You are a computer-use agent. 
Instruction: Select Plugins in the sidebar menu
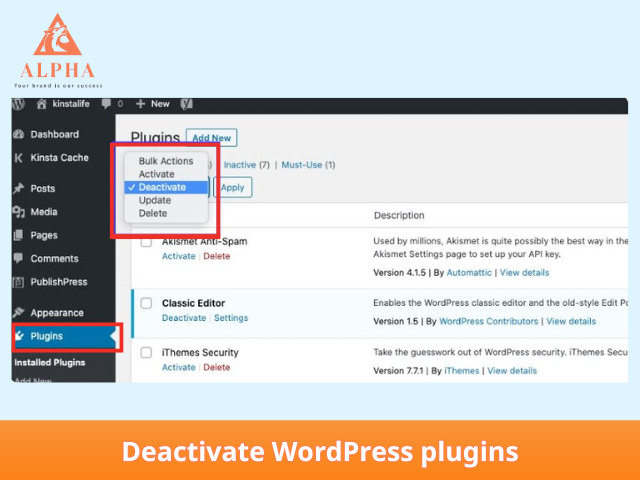click(x=47, y=337)
